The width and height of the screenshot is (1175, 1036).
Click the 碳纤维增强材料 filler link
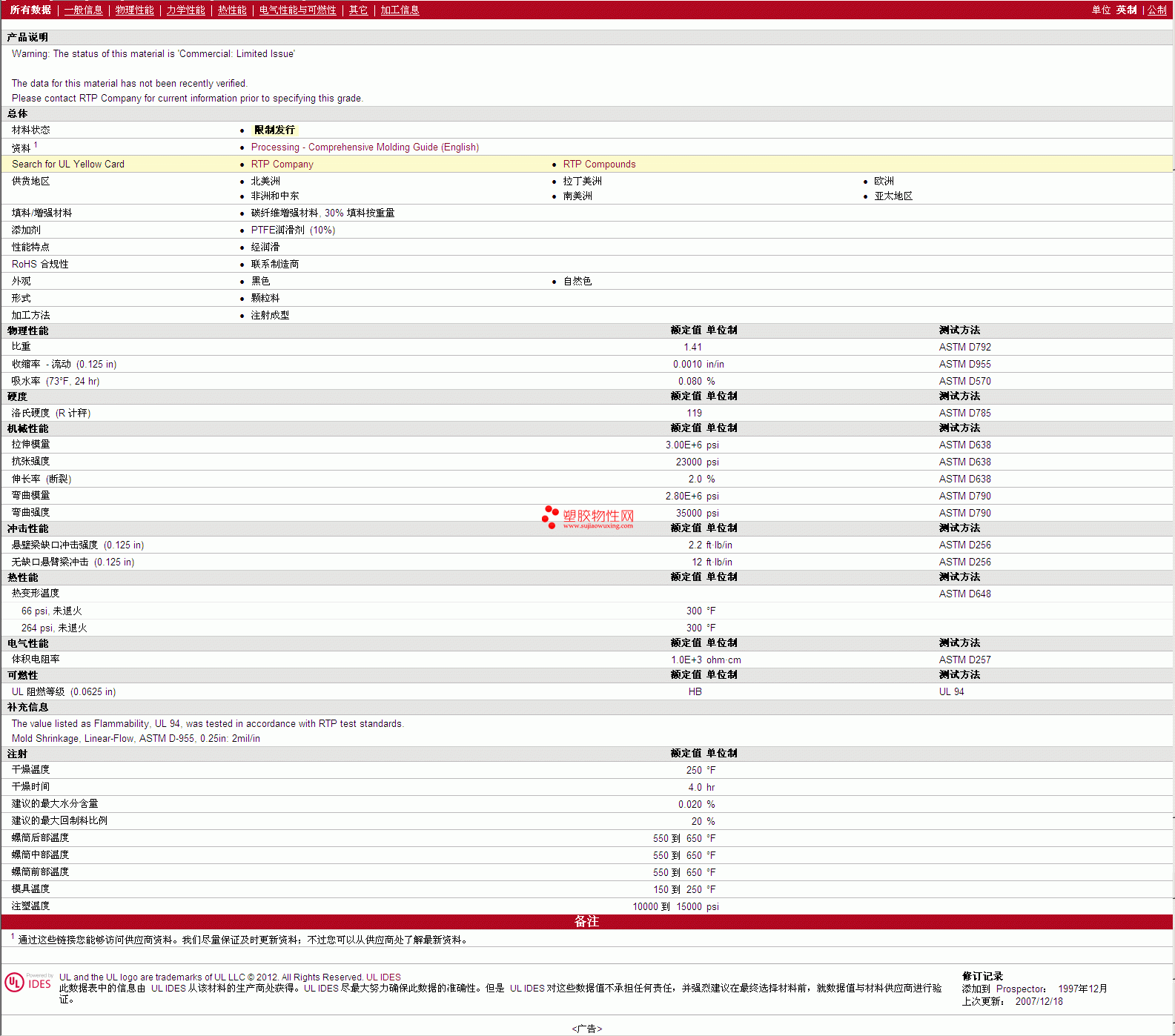(x=284, y=213)
